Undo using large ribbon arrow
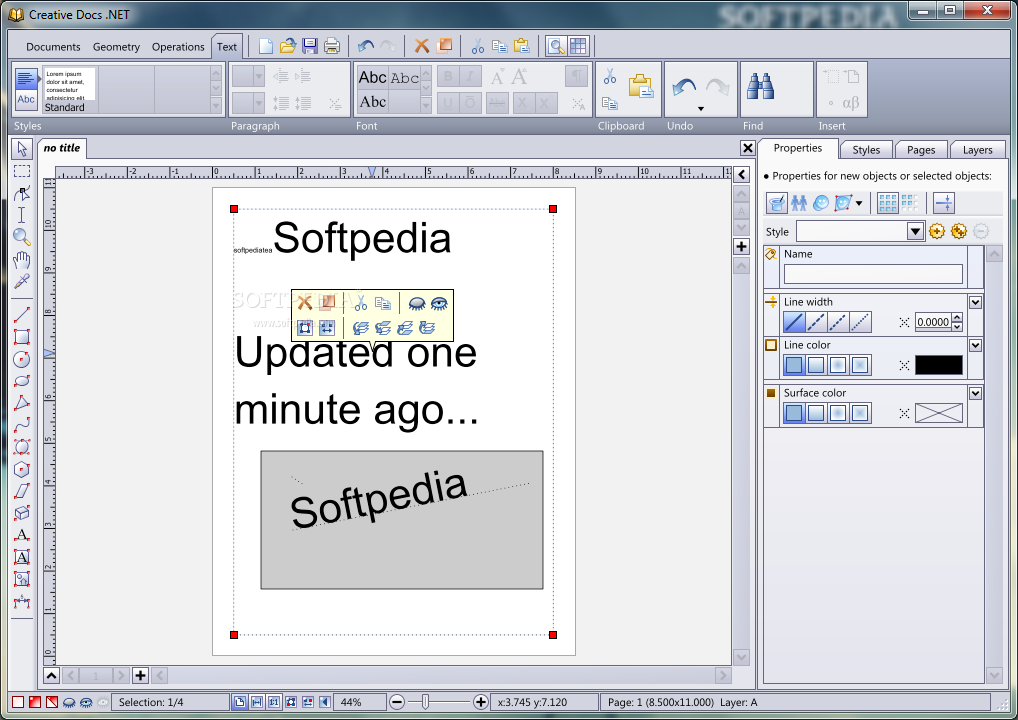This screenshot has height=720, width=1018. coord(684,87)
